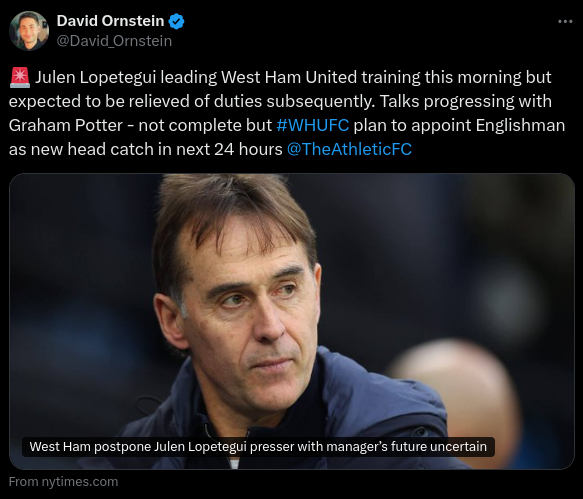The height and width of the screenshot is (499, 583).
Task: Click the From nytimes.com source link
Action: click(64, 482)
